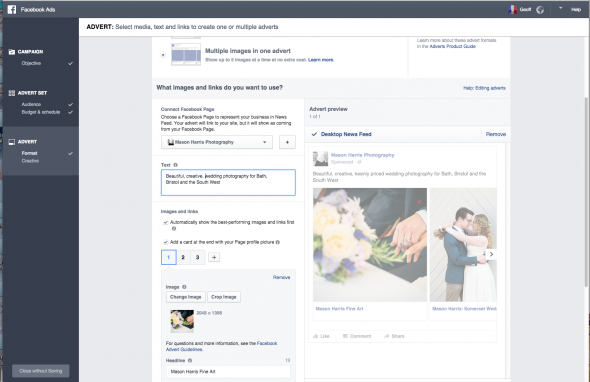590x382 pixels.
Task: Open account menu arrow in top bar
Action: click(560, 8)
